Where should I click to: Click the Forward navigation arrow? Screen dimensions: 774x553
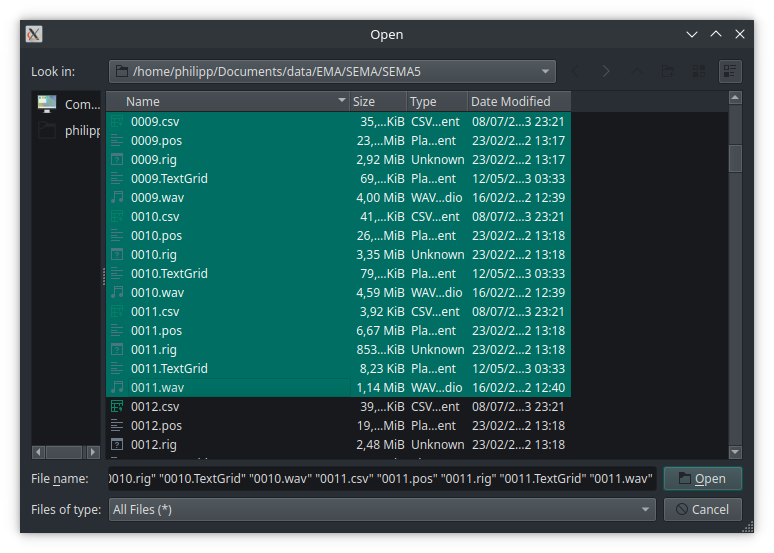[x=606, y=71]
